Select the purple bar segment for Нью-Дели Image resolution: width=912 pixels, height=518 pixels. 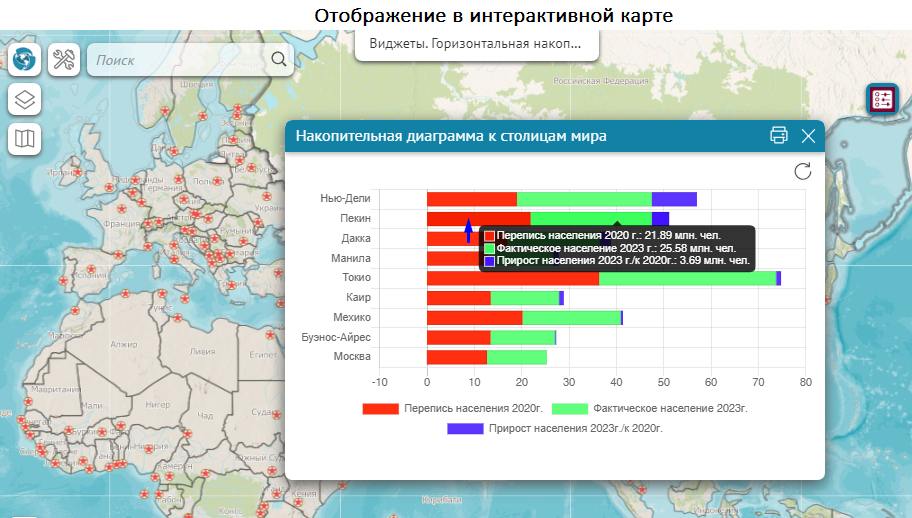coord(673,199)
